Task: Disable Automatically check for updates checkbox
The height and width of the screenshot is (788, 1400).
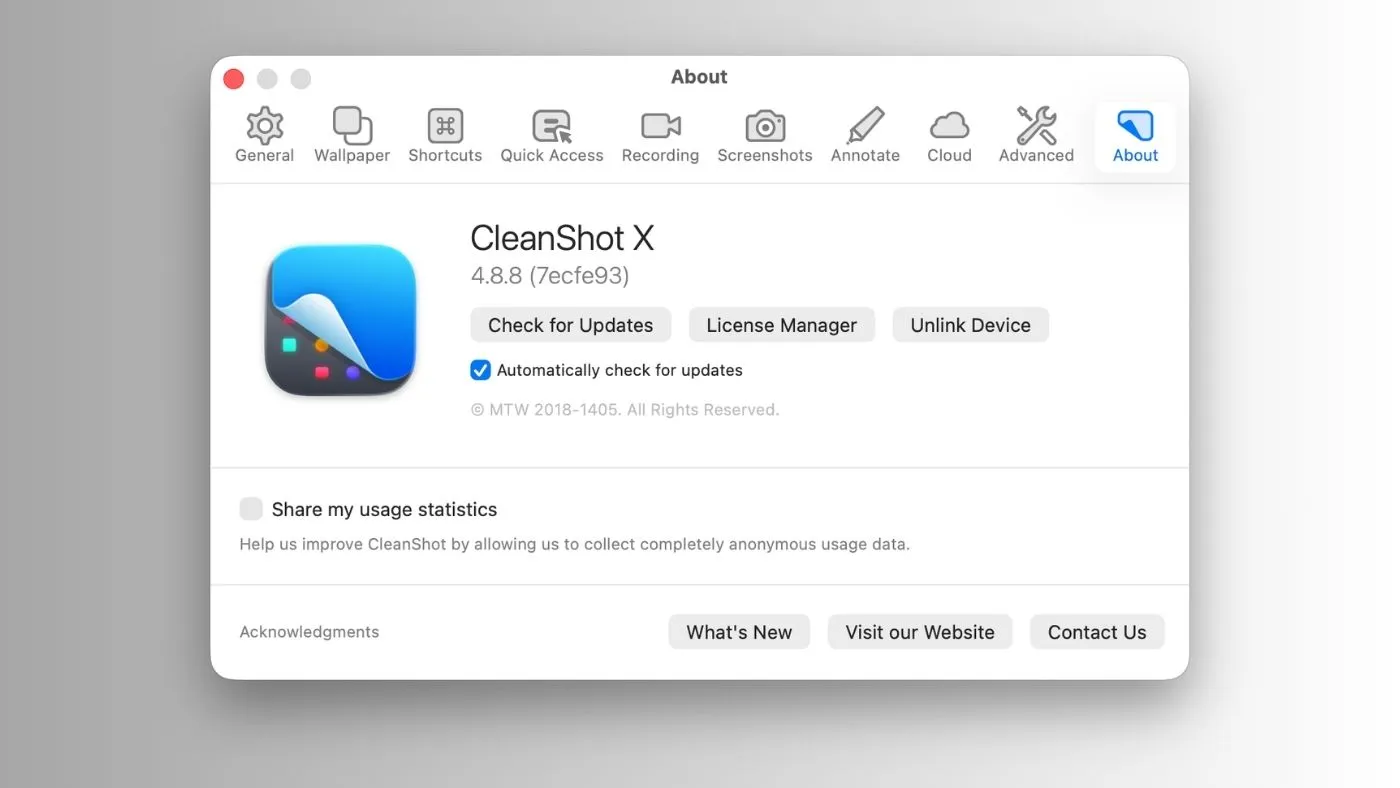Action: pyautogui.click(x=481, y=370)
